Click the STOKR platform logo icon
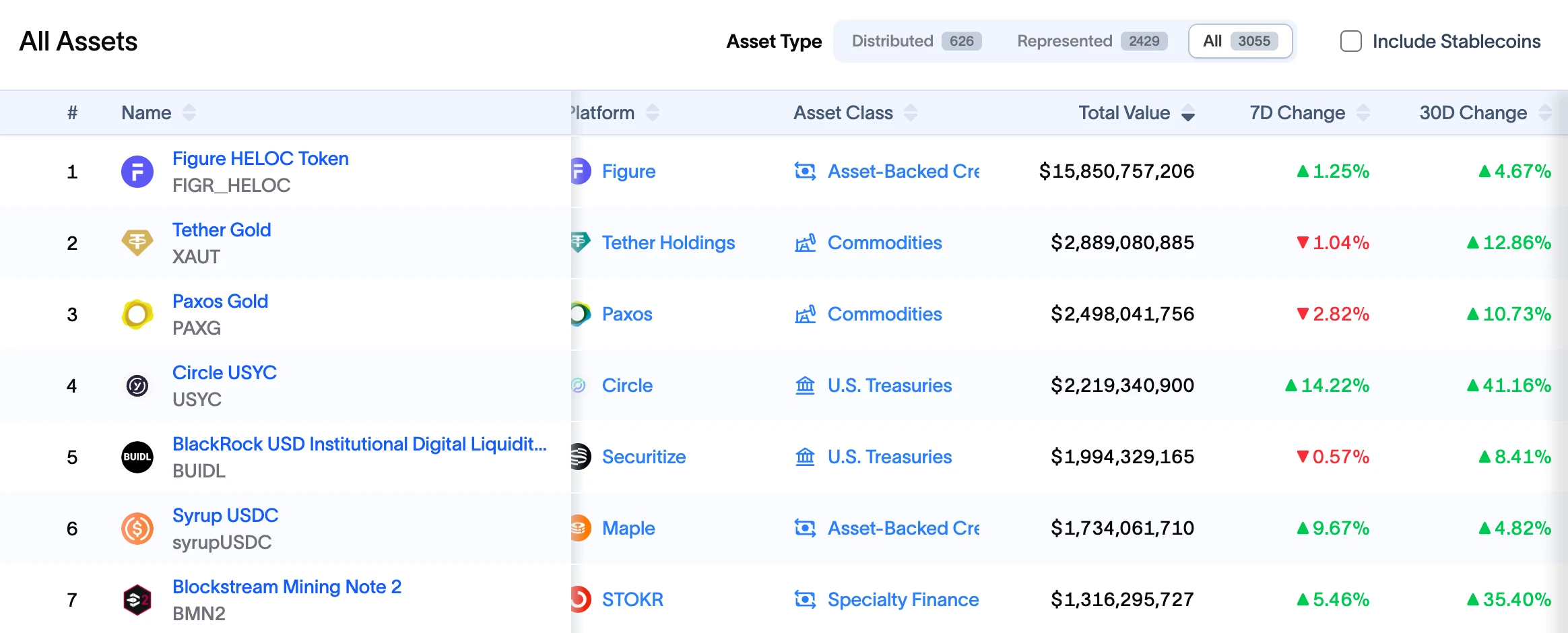This screenshot has height=633, width=1568. [581, 599]
